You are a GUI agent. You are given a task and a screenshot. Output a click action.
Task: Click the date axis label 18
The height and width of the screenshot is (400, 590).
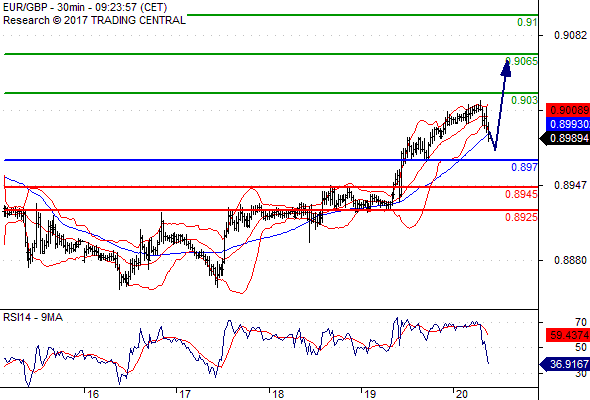click(x=278, y=394)
